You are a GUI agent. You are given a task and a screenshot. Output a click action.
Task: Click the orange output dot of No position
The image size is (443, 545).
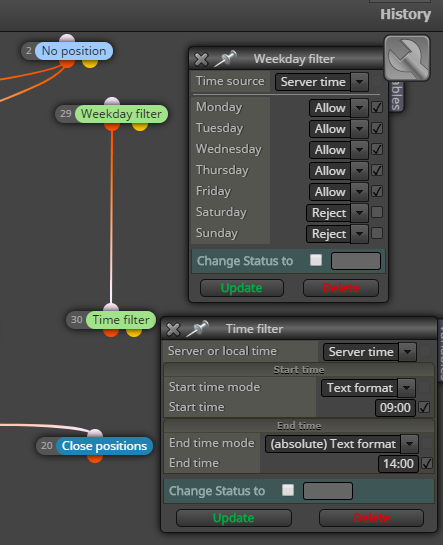click(67, 63)
